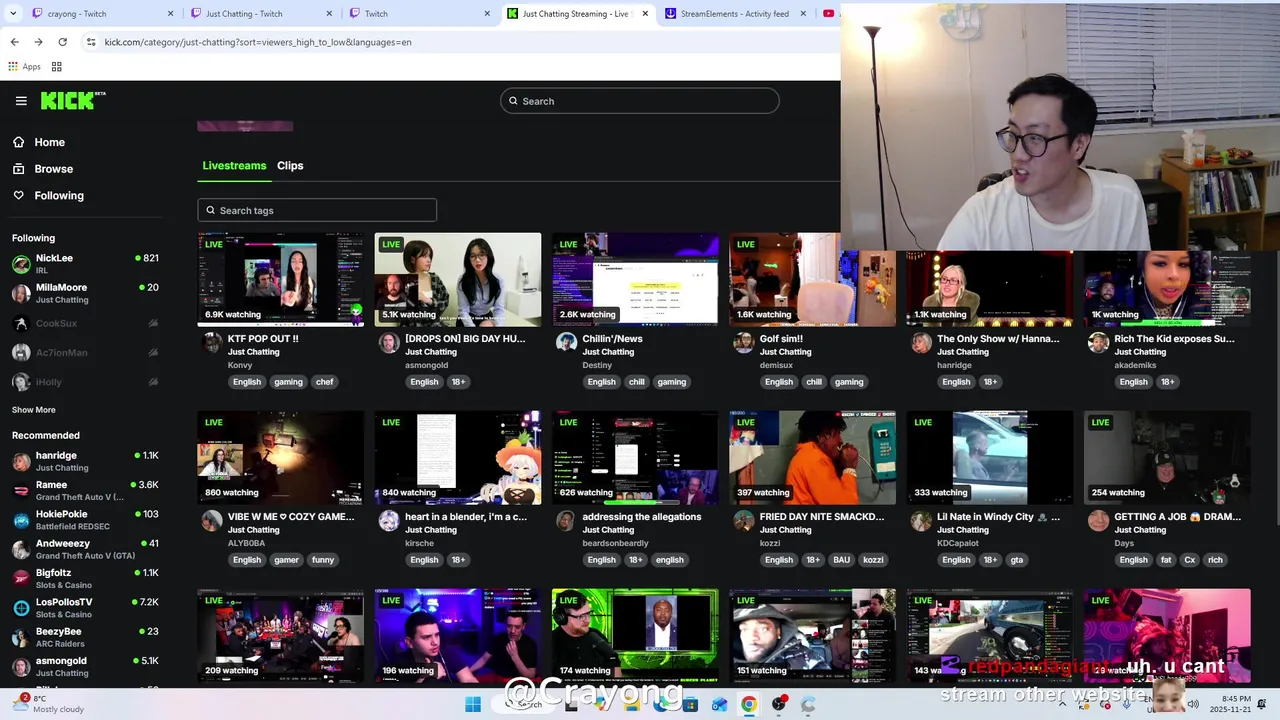1280x720 pixels.
Task: View site information icon in address bar
Action: (91, 42)
